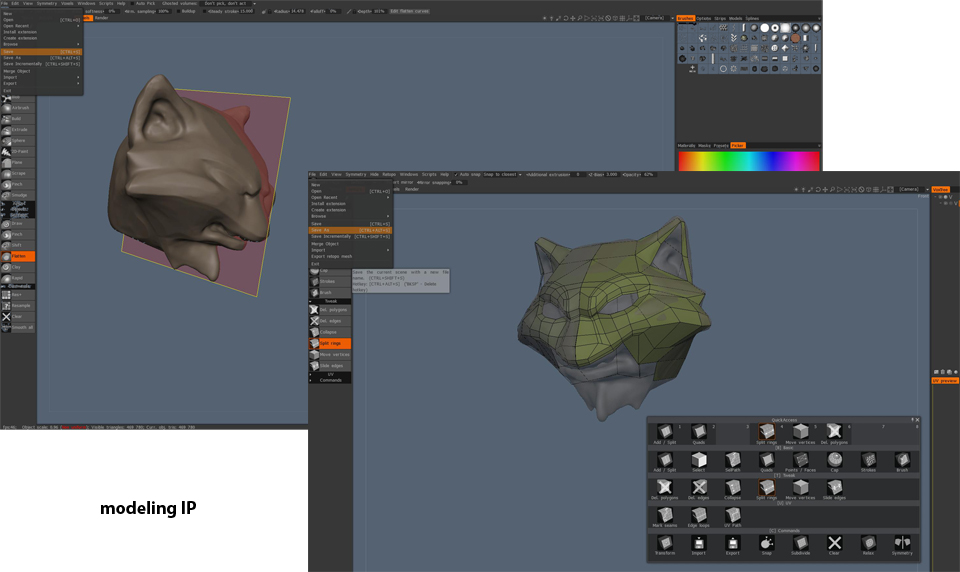Switch to the Picker tab
Screen dimensions: 960x572
coord(738,145)
